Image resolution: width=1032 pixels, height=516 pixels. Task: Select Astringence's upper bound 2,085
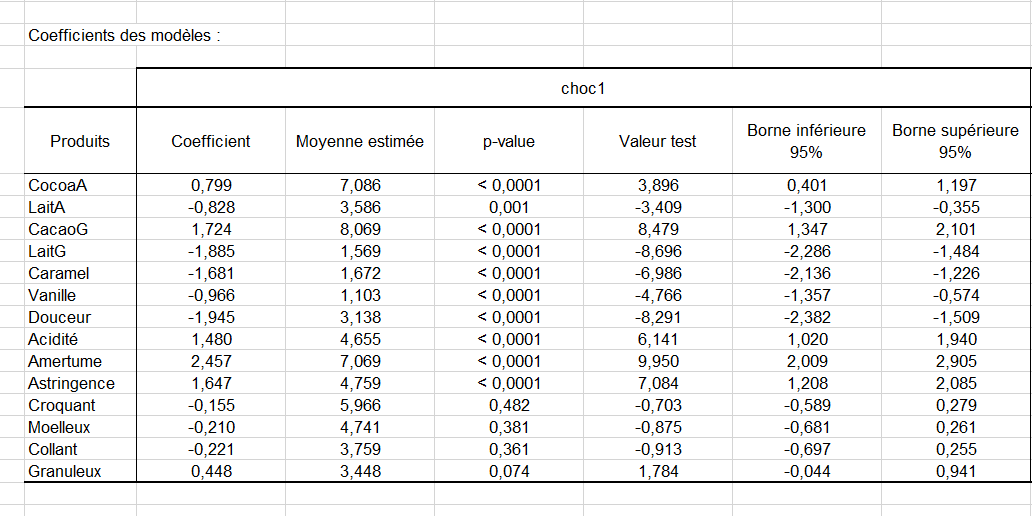[956, 383]
